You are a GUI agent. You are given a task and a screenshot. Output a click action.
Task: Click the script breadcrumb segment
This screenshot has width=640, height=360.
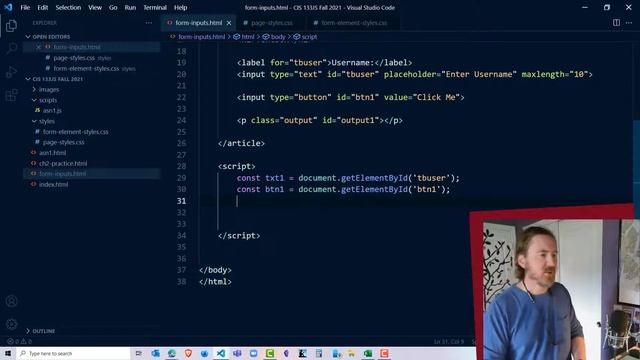(x=305, y=37)
